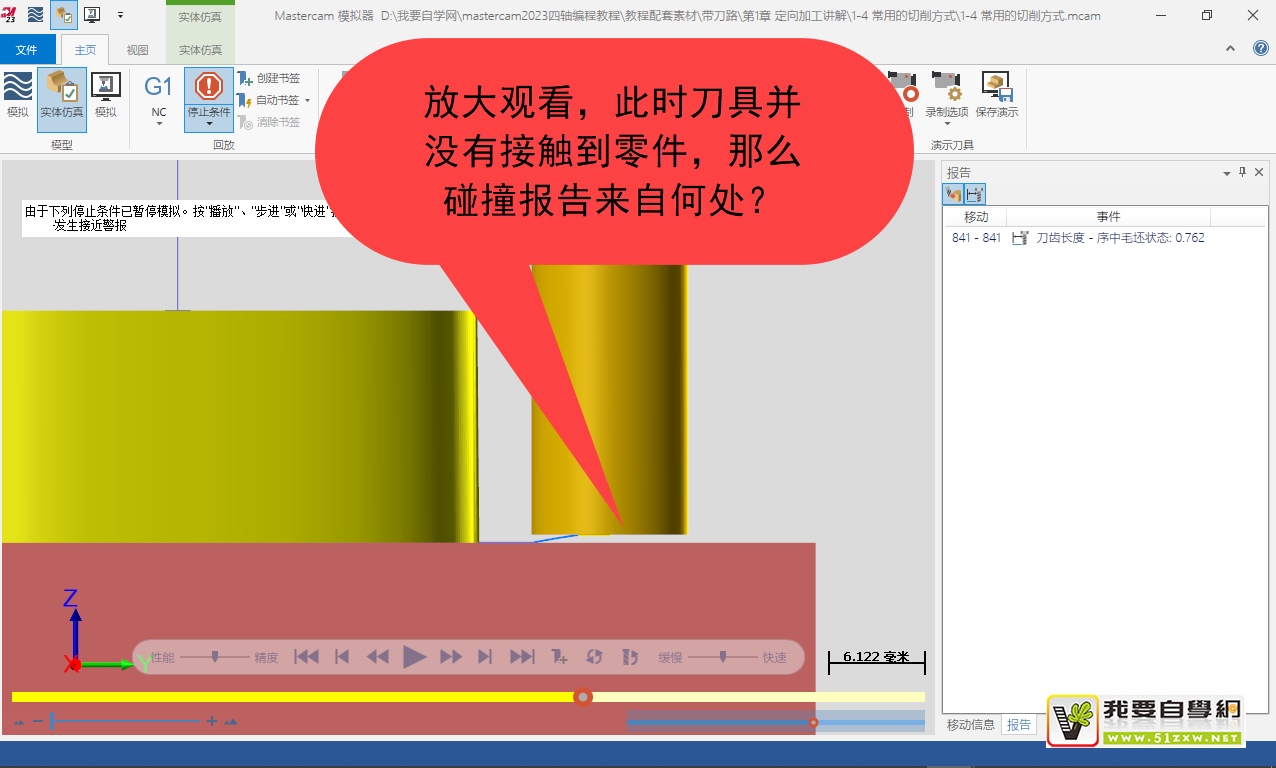Click the 实体仿真 (Verify) ribbon icon

pos(62,95)
